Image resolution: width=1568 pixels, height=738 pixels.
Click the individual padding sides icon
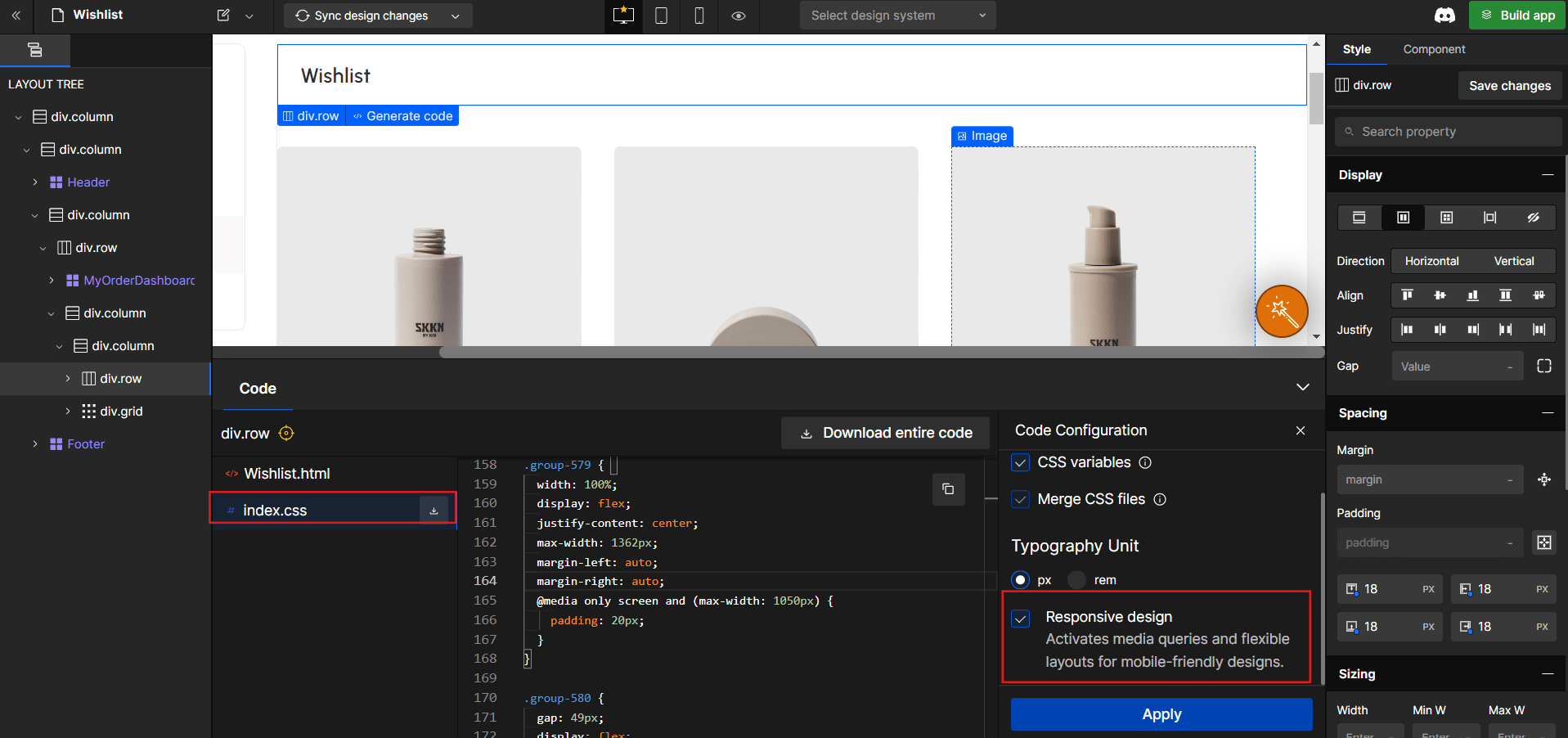(1544, 542)
